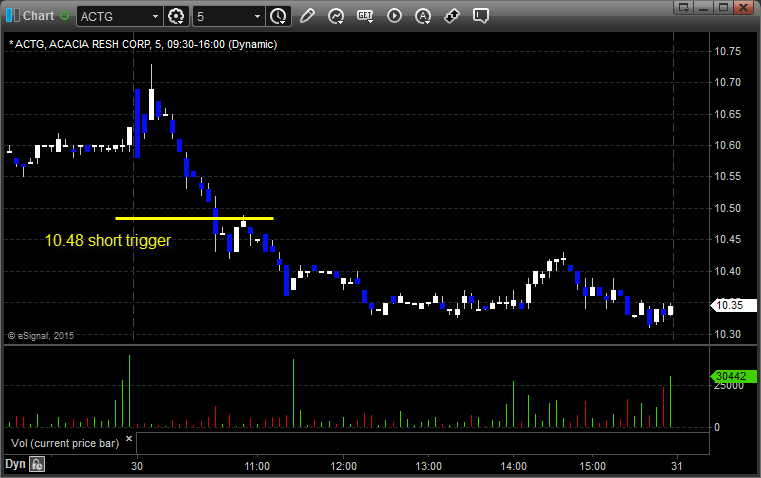The image size is (761, 478).
Task: Open the ACTG symbol dropdown
Action: point(119,16)
